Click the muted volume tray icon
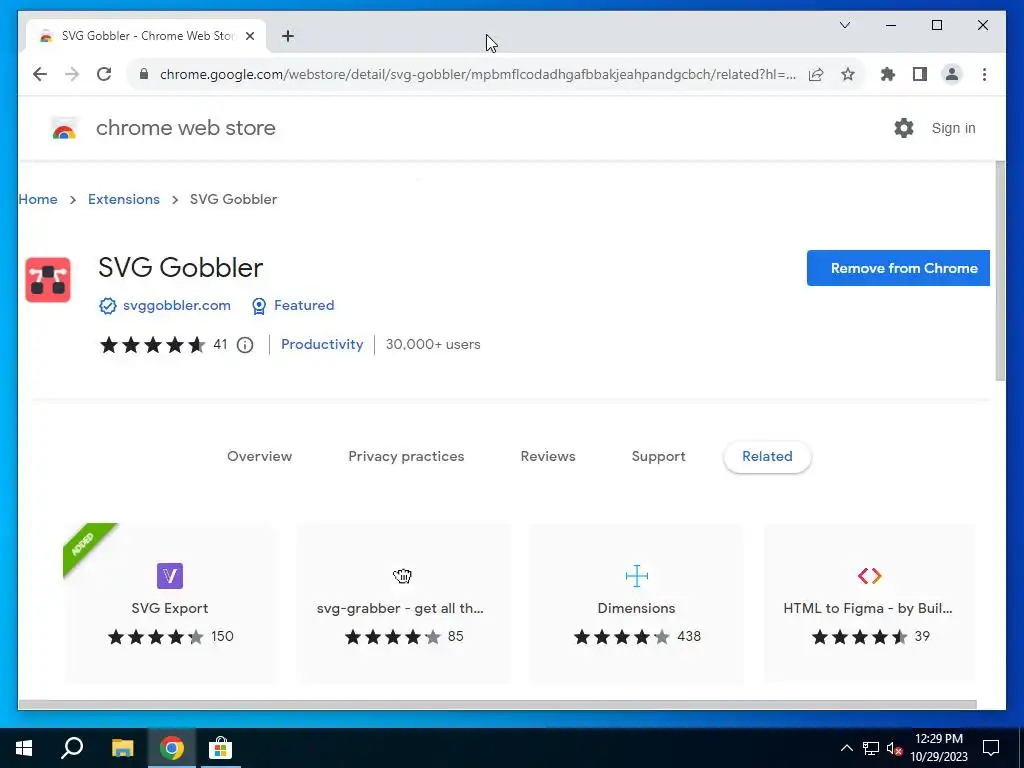The image size is (1024, 768). [895, 748]
